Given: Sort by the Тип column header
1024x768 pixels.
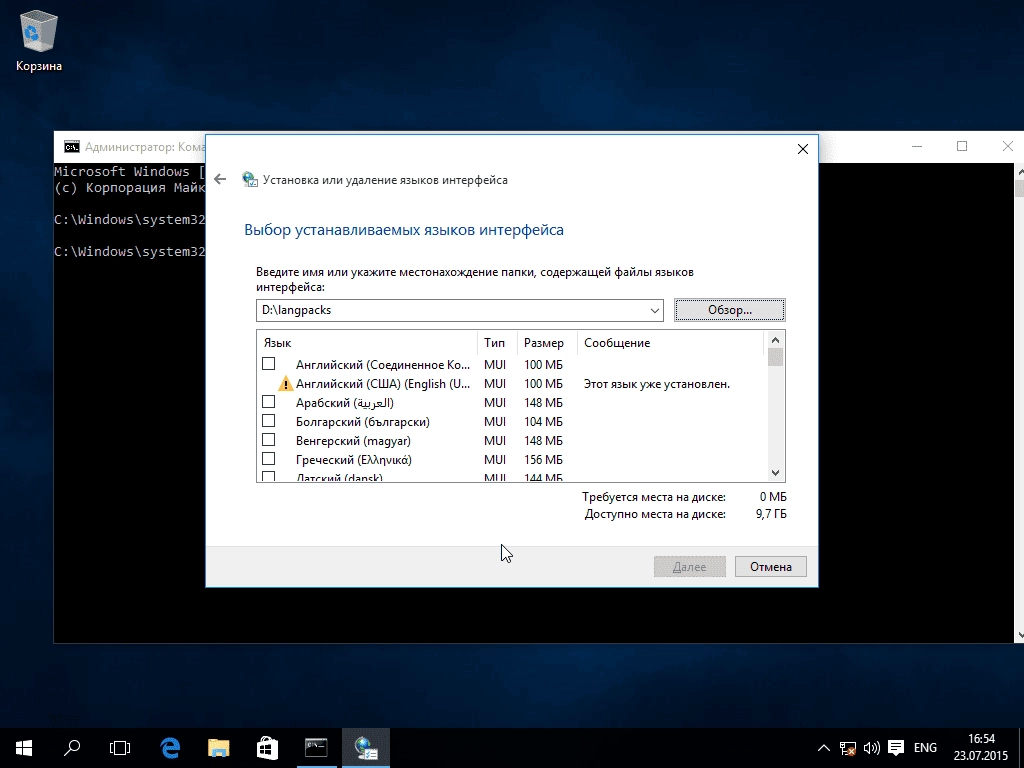Looking at the screenshot, I should pos(498,343).
